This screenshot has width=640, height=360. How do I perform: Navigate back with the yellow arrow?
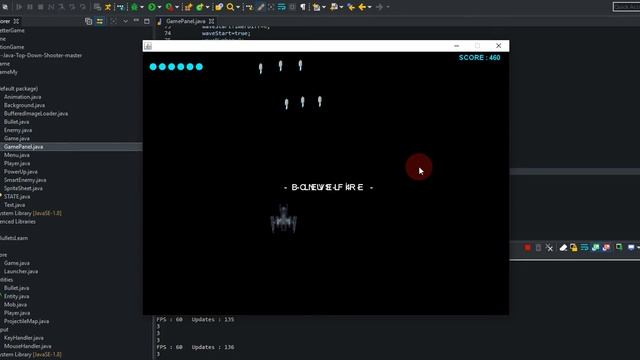click(362, 7)
